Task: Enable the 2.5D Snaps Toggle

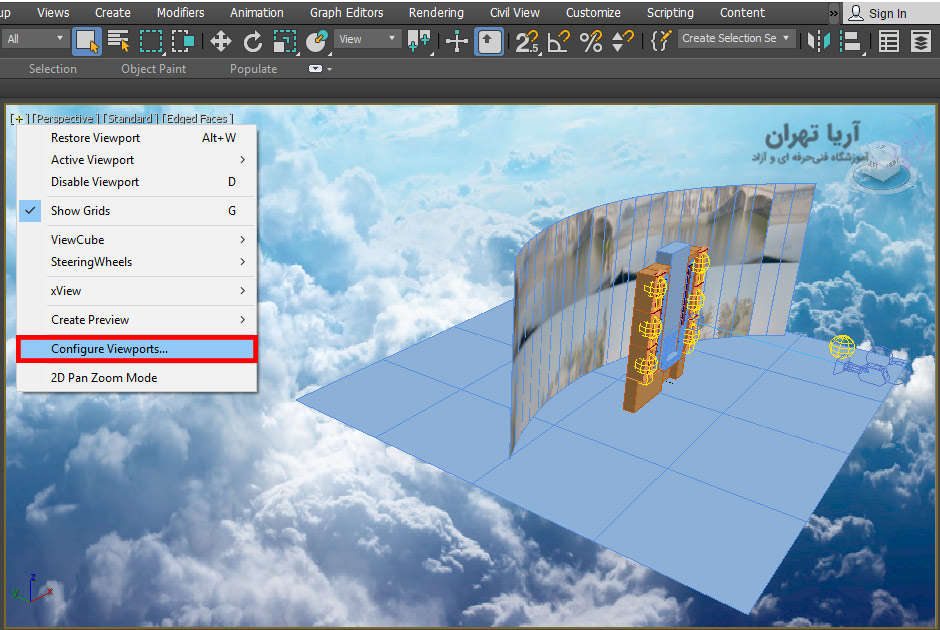Action: coord(525,41)
